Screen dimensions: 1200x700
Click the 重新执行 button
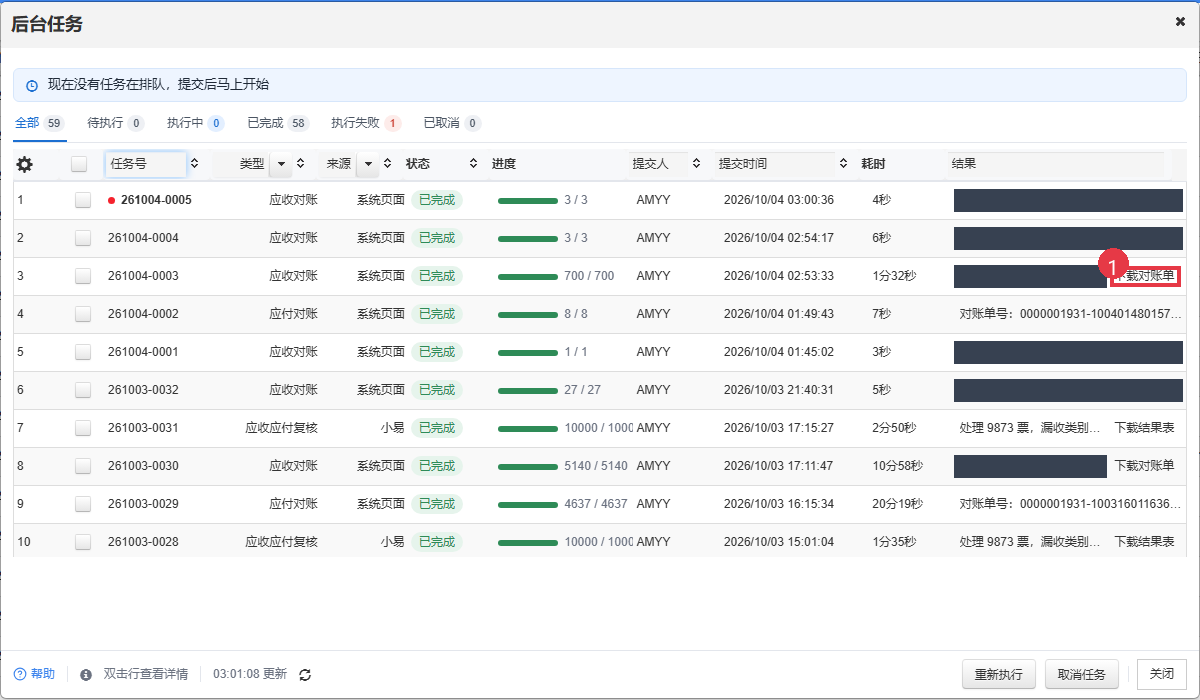998,674
